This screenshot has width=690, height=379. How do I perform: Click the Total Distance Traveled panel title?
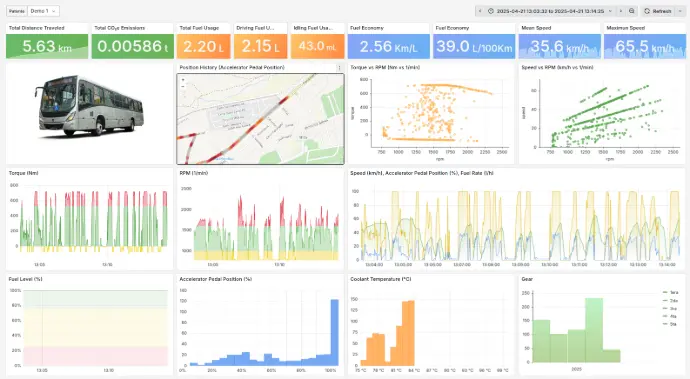pos(37,28)
